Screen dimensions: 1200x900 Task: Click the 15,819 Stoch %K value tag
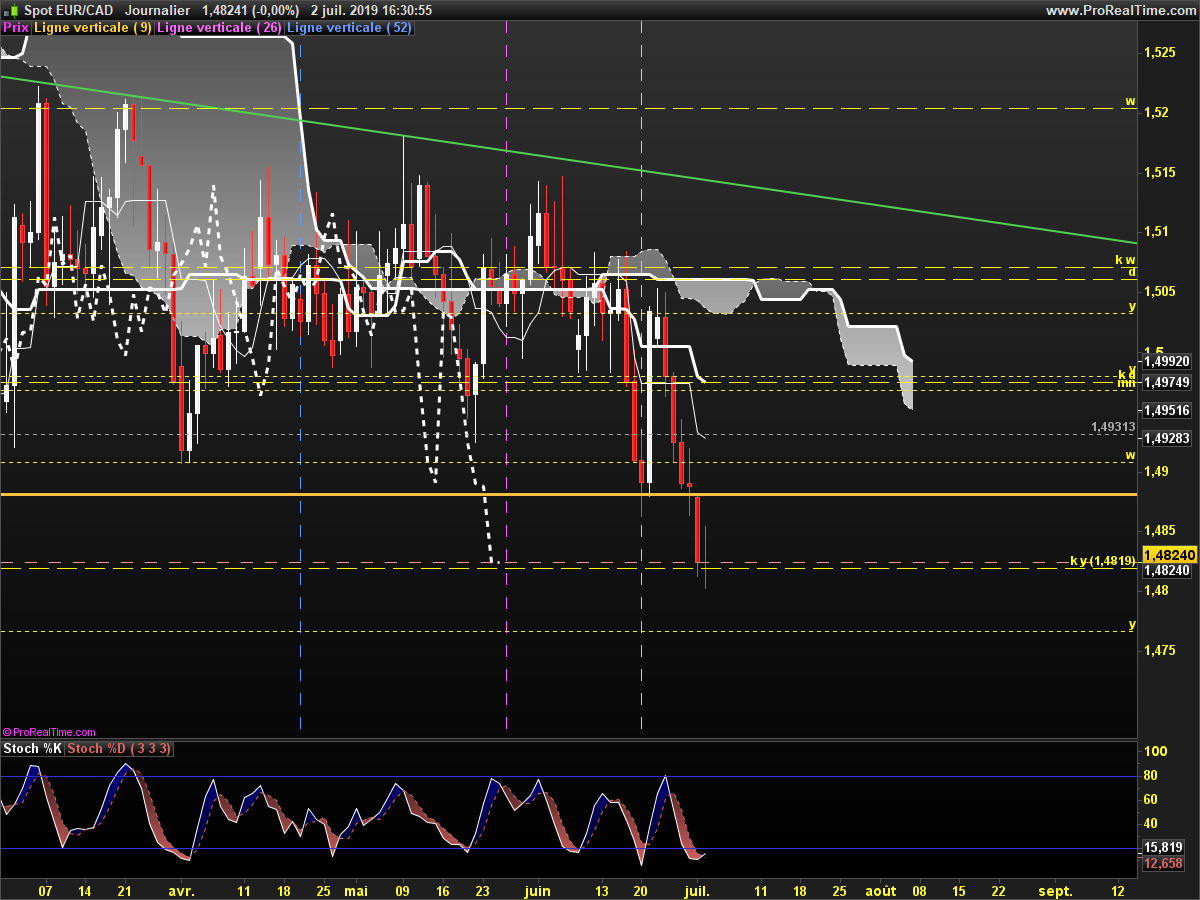tap(1164, 847)
